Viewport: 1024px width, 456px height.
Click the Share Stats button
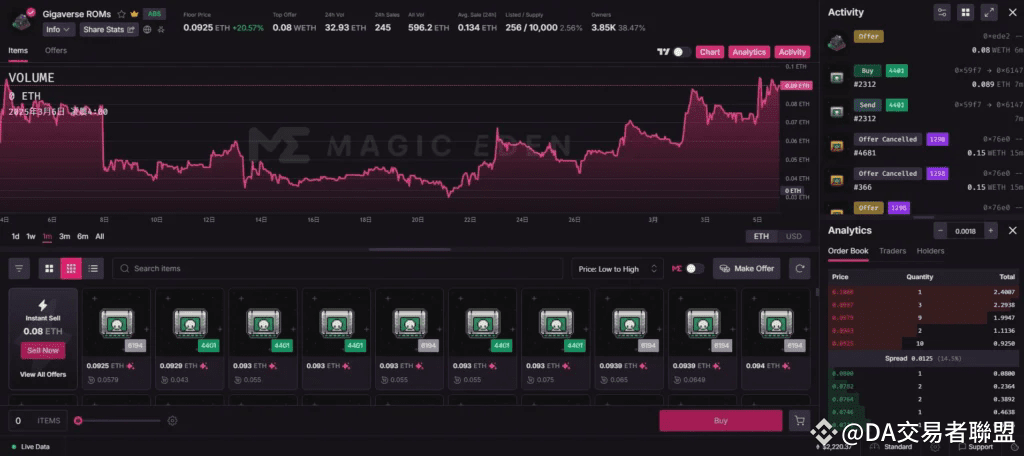coord(109,29)
